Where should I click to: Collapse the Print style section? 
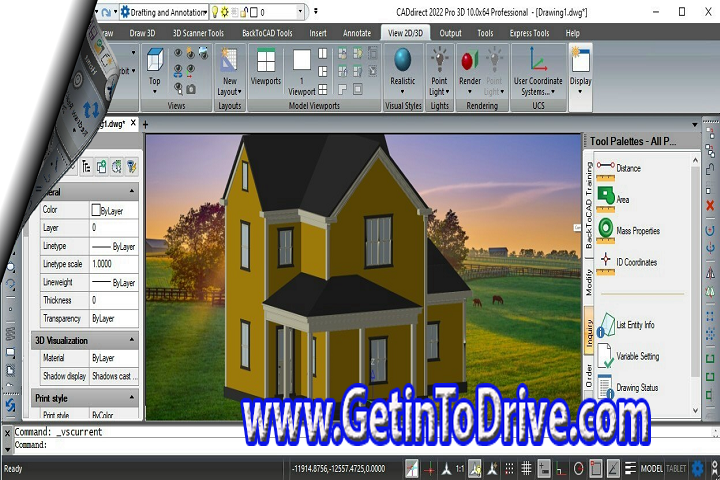tap(132, 397)
